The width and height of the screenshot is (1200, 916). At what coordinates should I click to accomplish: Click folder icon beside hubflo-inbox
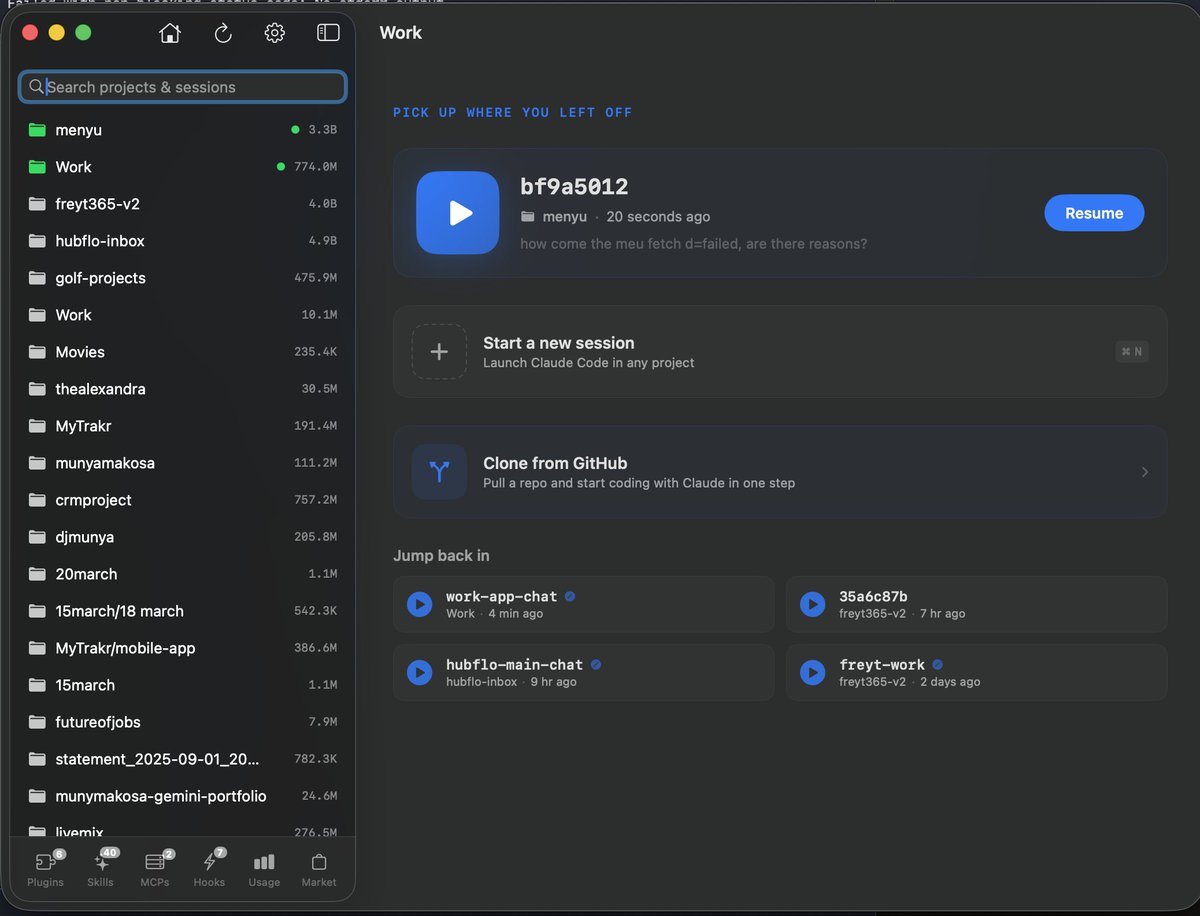(x=37, y=241)
